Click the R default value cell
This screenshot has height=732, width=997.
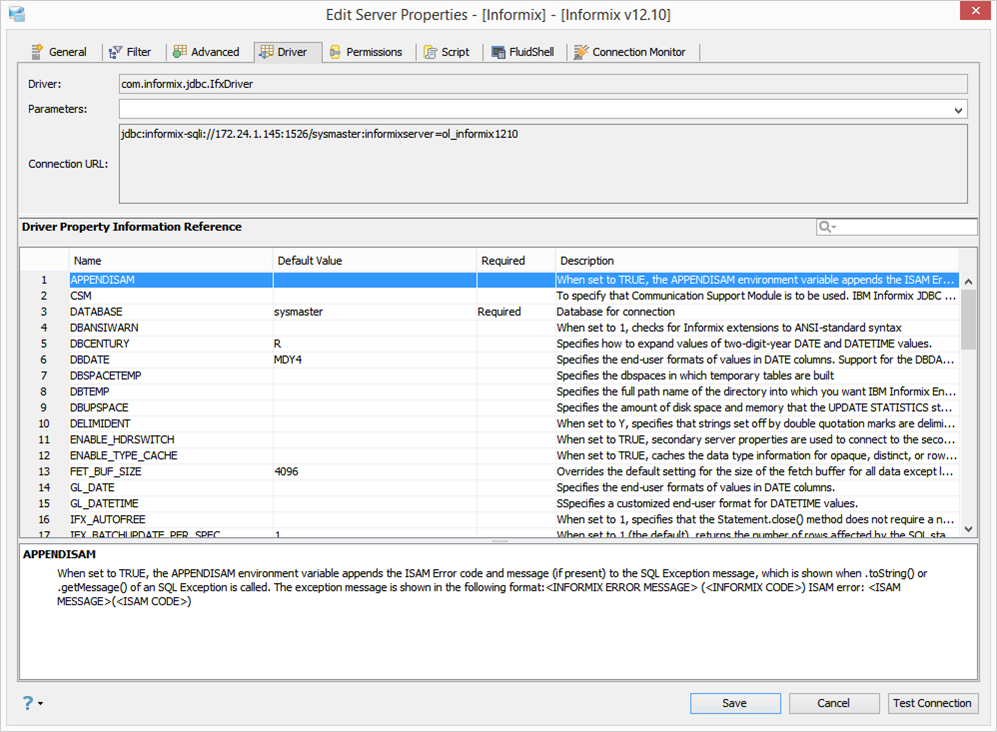pos(375,343)
